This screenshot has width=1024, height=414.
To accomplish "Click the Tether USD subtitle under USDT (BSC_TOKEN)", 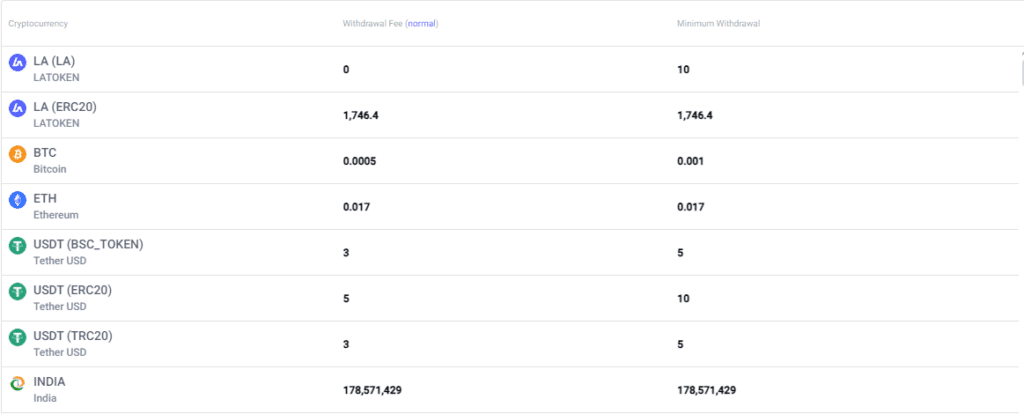I will [x=59, y=261].
